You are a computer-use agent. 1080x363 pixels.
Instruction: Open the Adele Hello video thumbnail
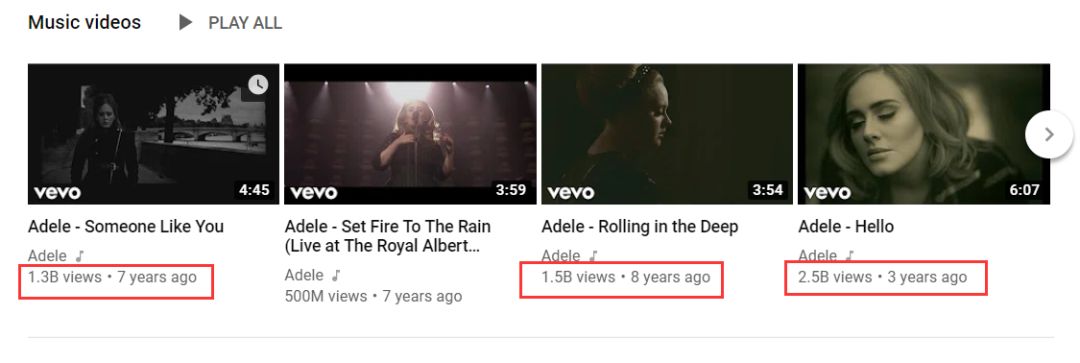click(x=924, y=134)
